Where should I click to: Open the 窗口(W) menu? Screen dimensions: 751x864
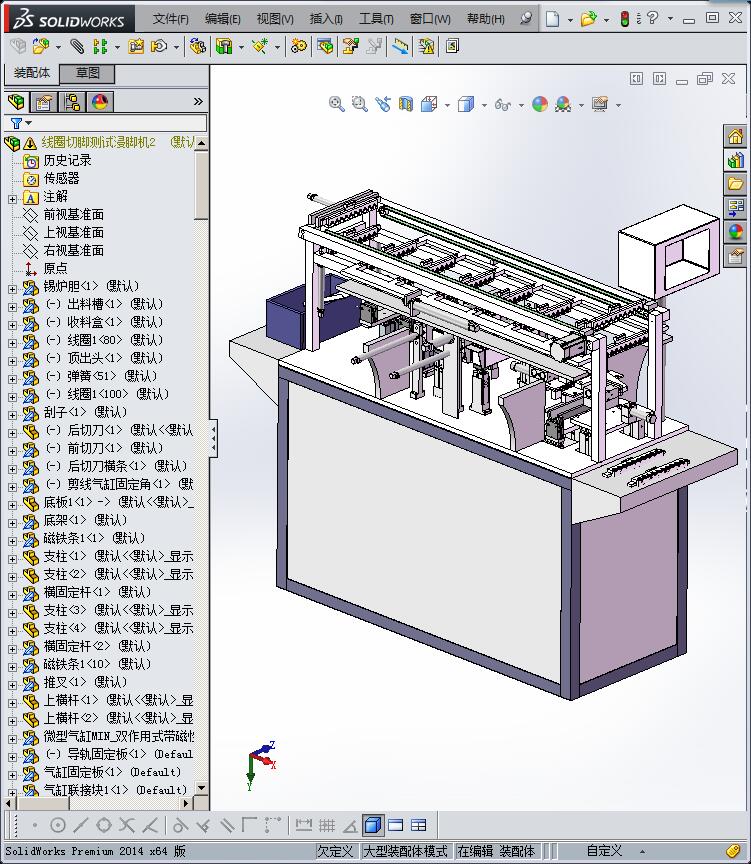(x=430, y=19)
